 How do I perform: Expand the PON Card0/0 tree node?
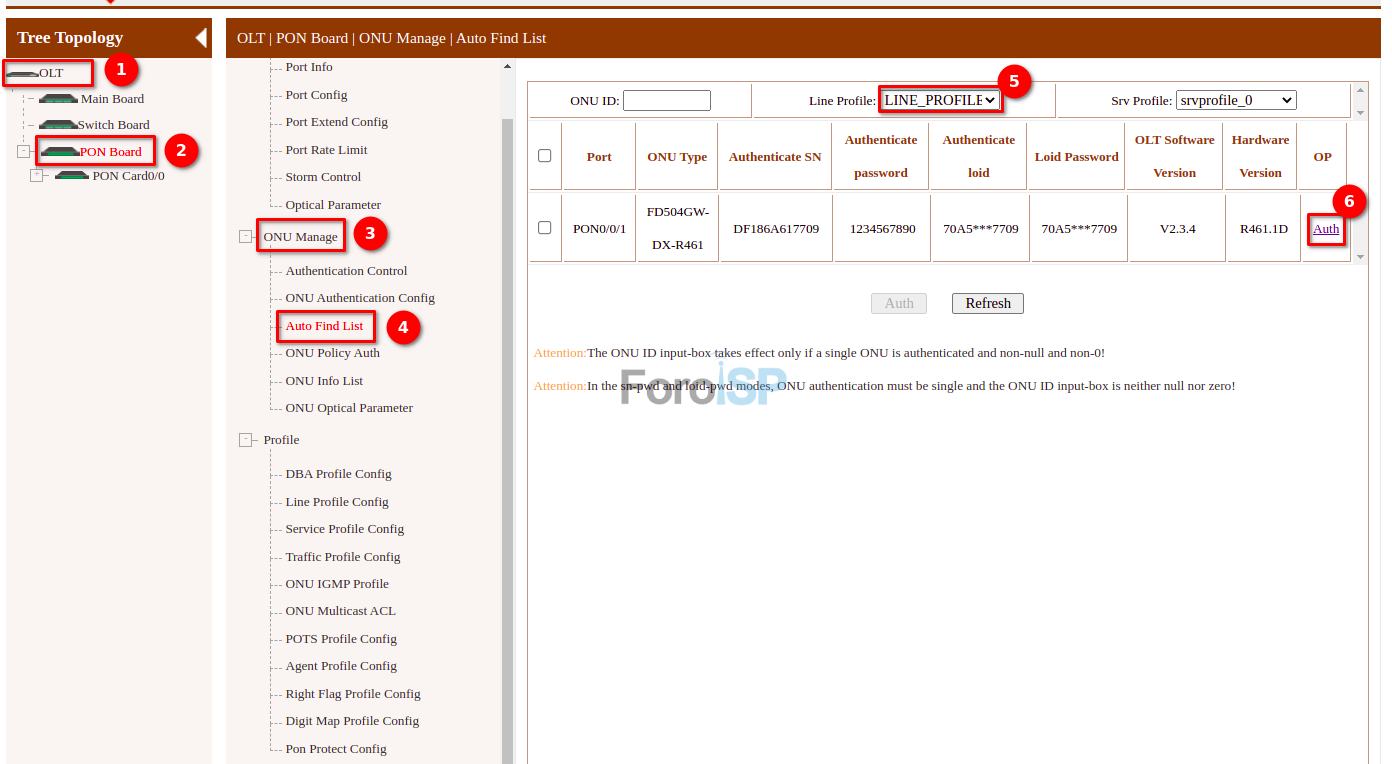point(37,176)
